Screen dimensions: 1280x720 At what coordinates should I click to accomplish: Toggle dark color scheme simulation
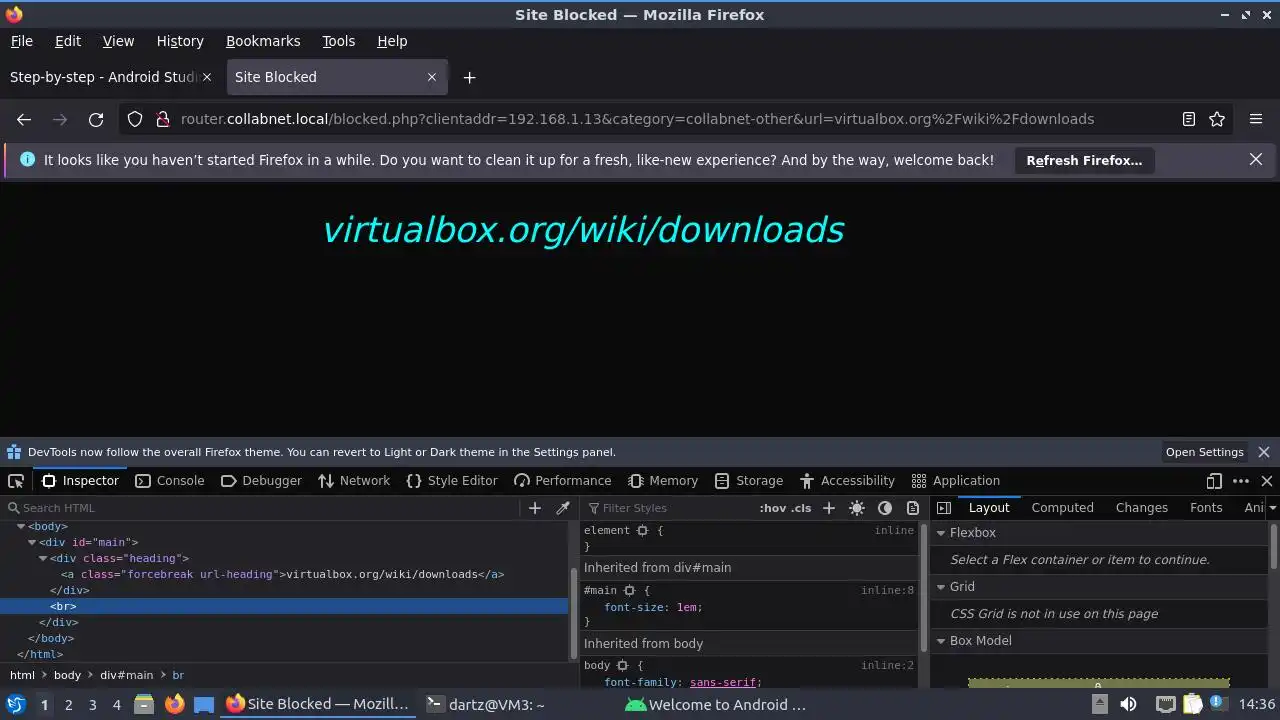coord(885,508)
